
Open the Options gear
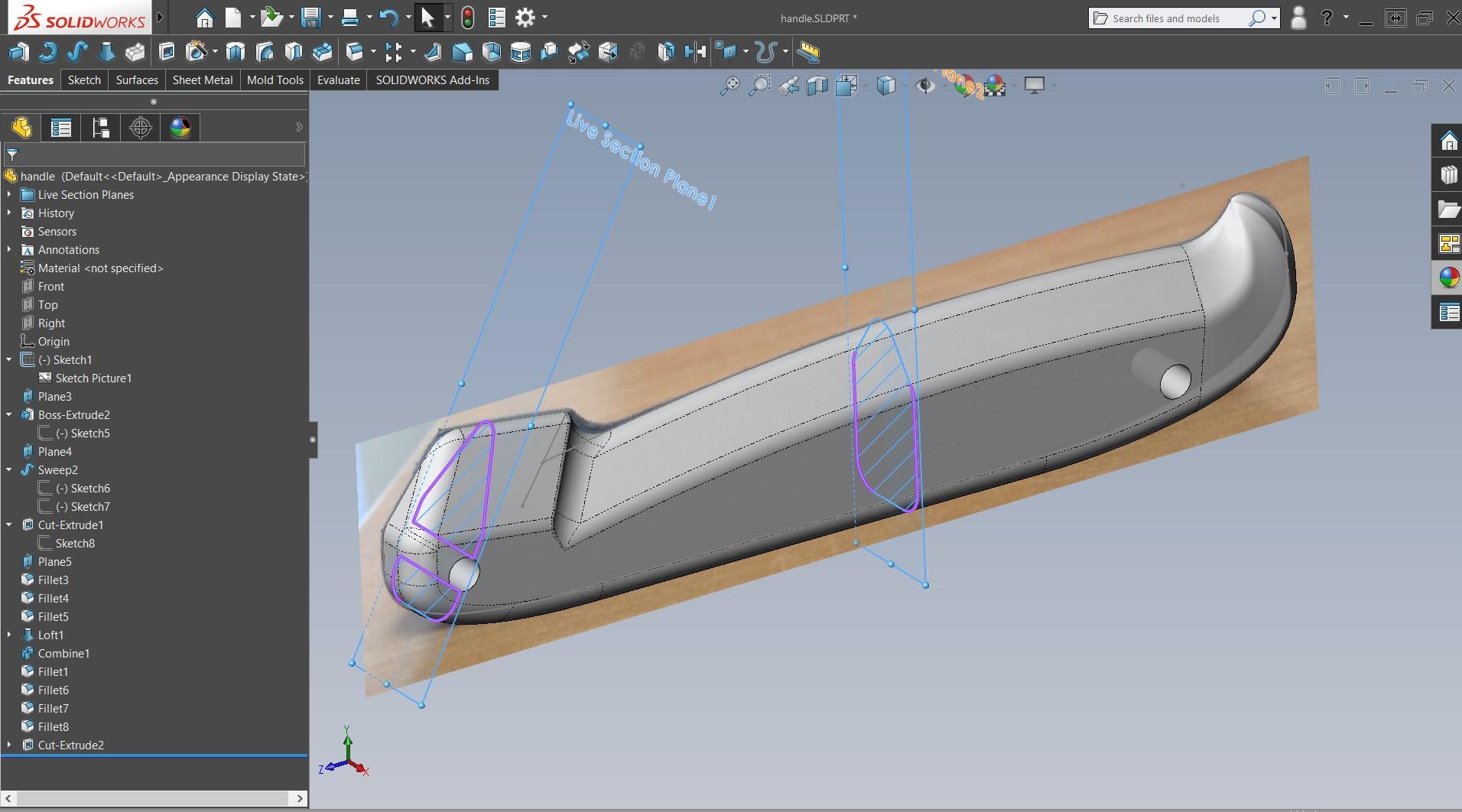pyautogui.click(x=525, y=18)
